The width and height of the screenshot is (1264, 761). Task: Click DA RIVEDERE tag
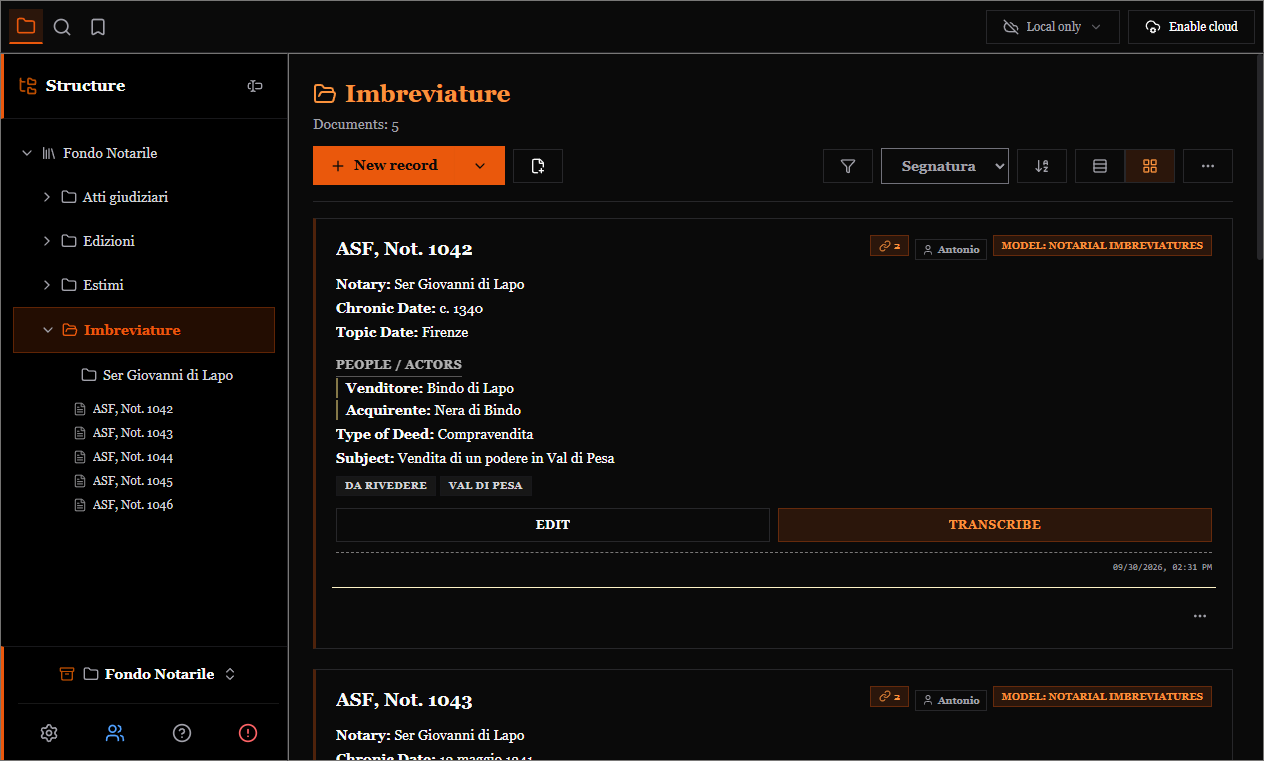(386, 486)
